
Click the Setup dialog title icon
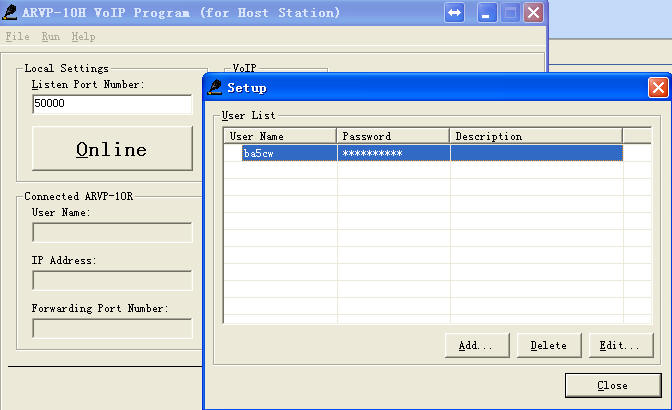pos(215,87)
